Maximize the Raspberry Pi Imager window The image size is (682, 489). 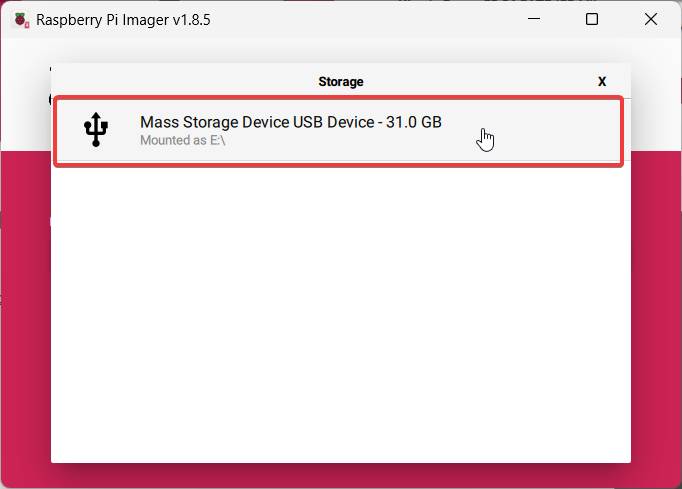tap(592, 19)
